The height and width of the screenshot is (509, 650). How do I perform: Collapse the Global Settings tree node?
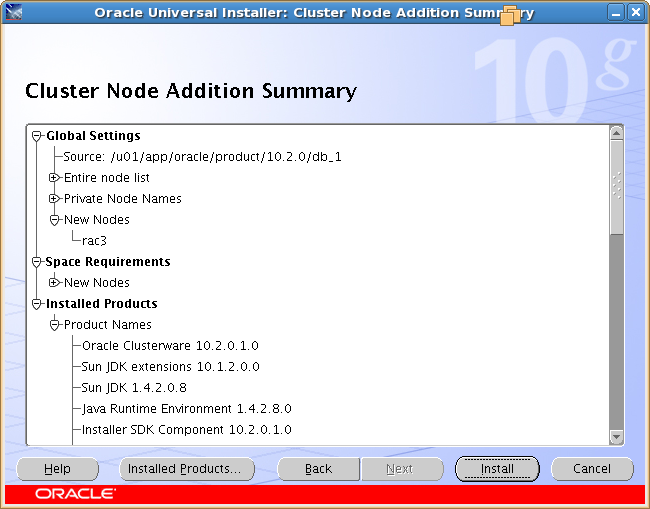coord(36,136)
